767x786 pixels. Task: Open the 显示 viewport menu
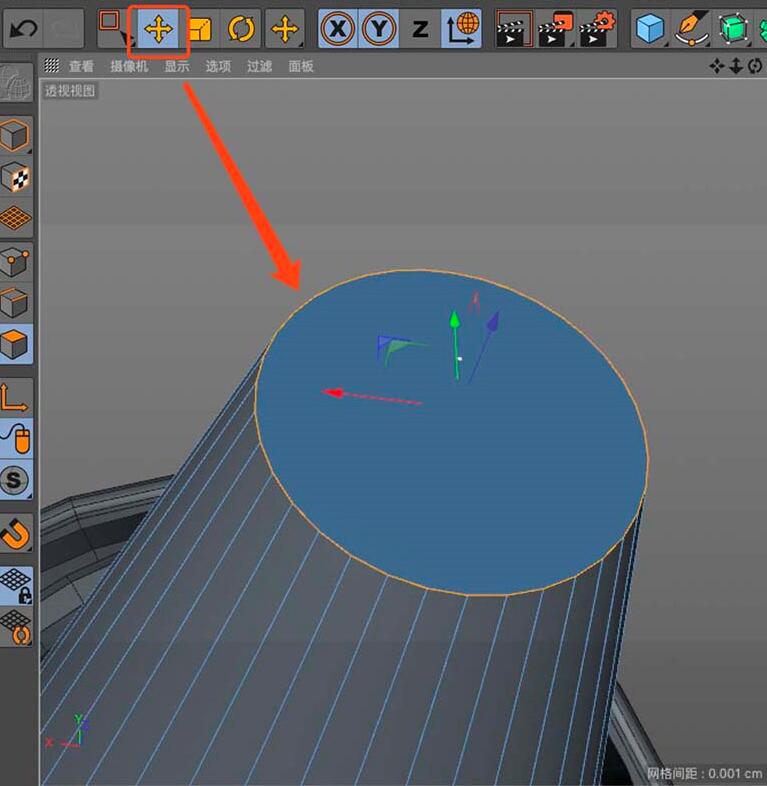click(177, 66)
